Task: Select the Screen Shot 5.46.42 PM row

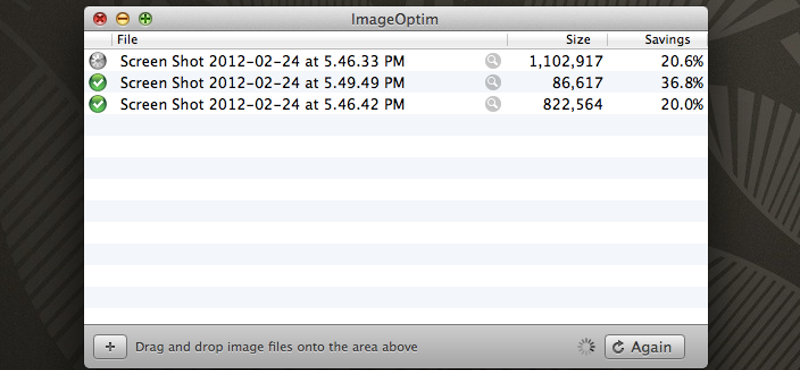Action: point(396,104)
